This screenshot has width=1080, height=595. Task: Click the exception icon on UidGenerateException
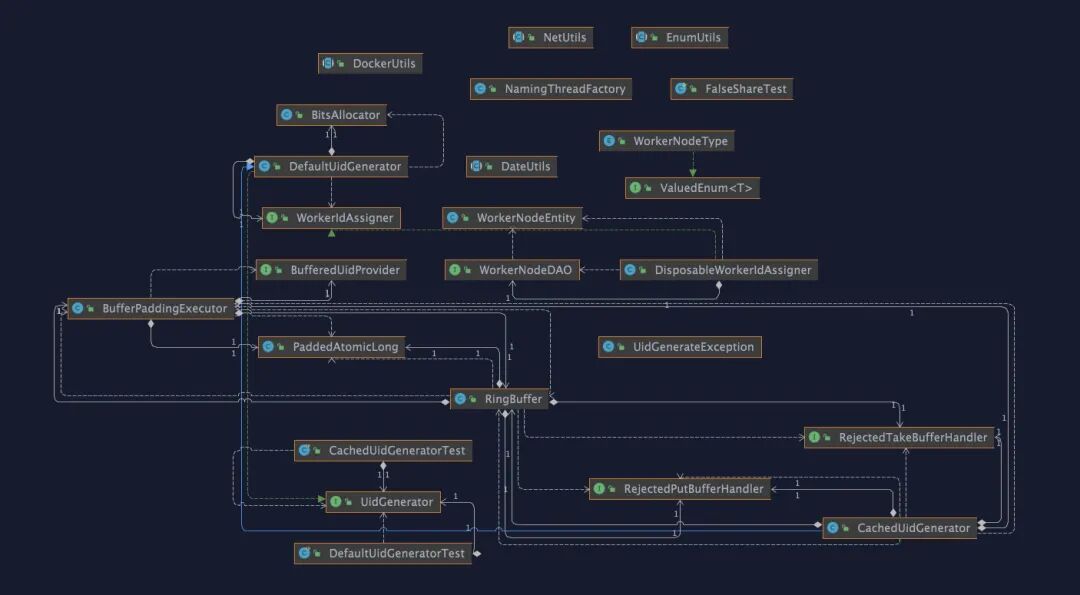pos(609,347)
